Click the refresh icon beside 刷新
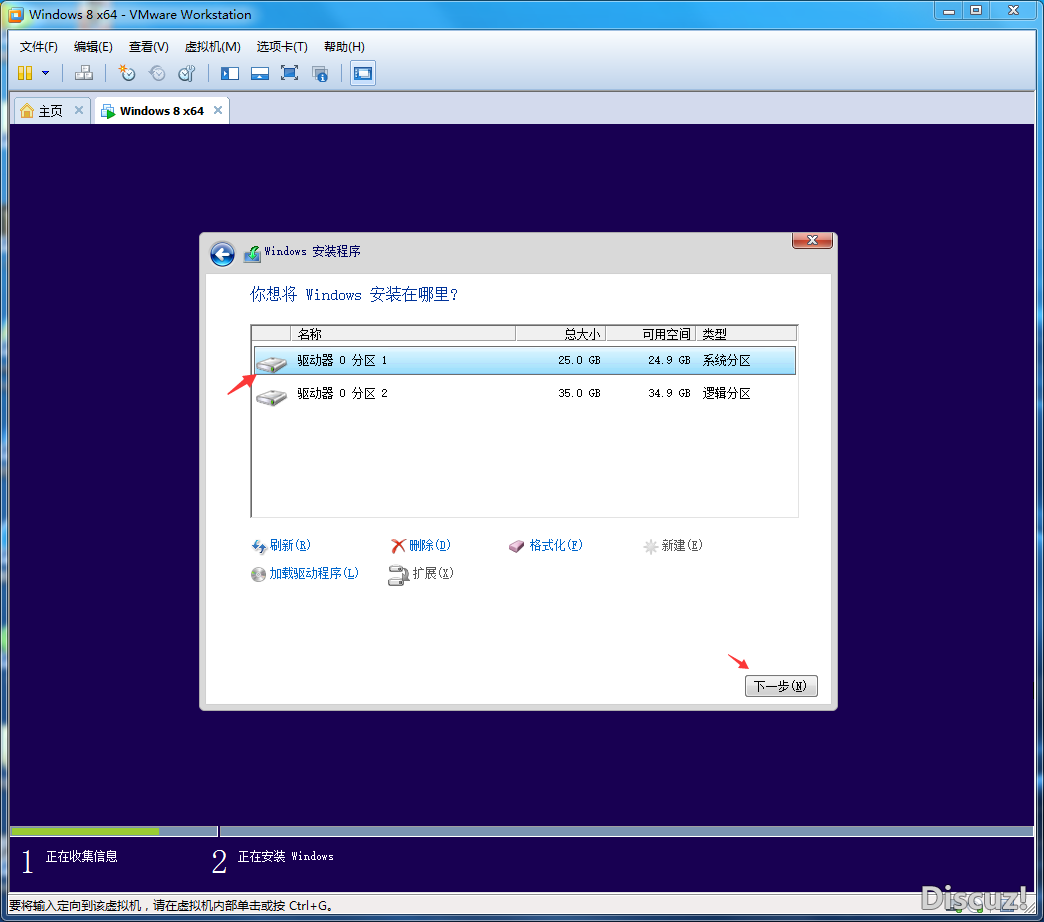This screenshot has width=1044, height=922. pyautogui.click(x=259, y=547)
